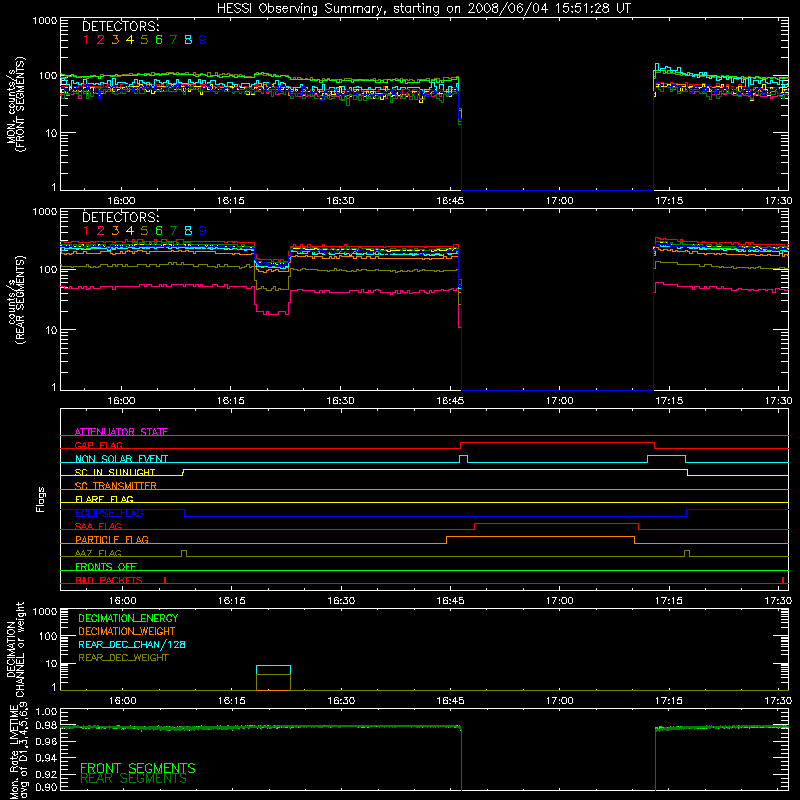Select yellow detector 4 in rear segments legend

[x=130, y=231]
